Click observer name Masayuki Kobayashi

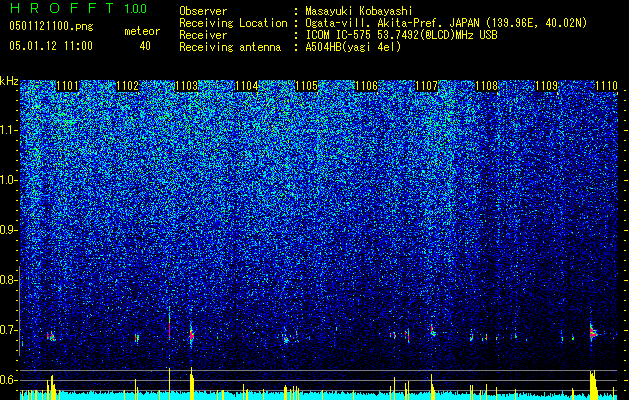click(359, 11)
